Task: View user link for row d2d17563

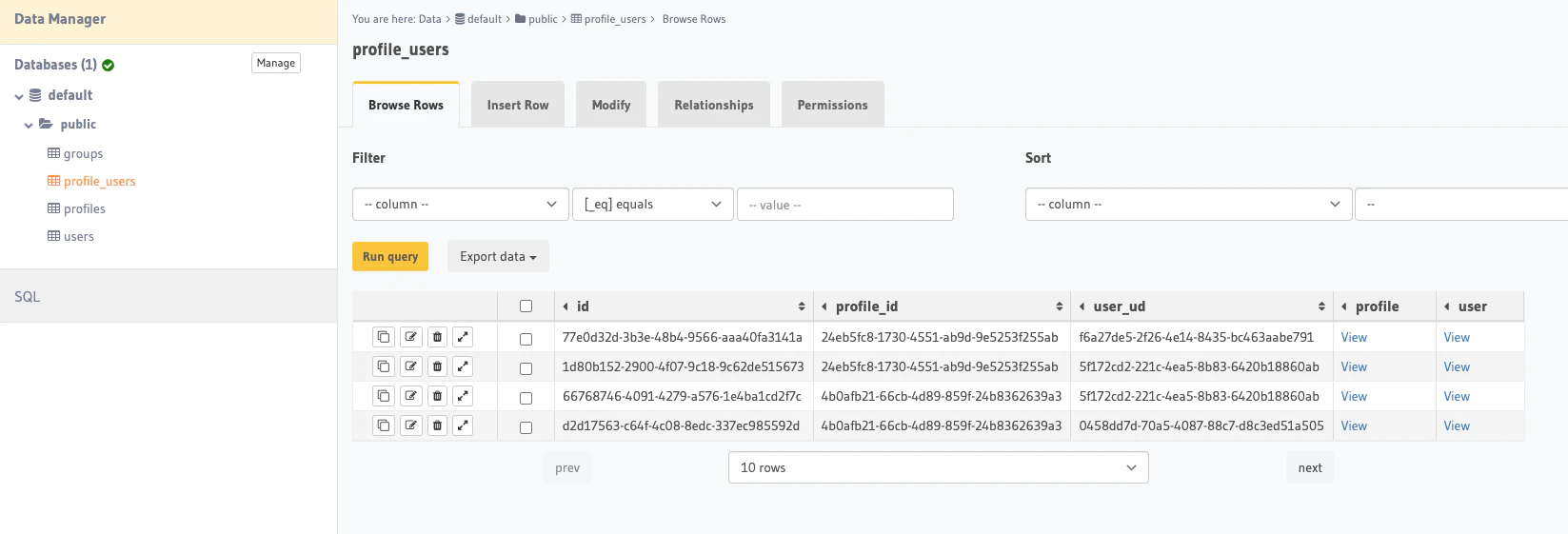Action: pos(1457,425)
